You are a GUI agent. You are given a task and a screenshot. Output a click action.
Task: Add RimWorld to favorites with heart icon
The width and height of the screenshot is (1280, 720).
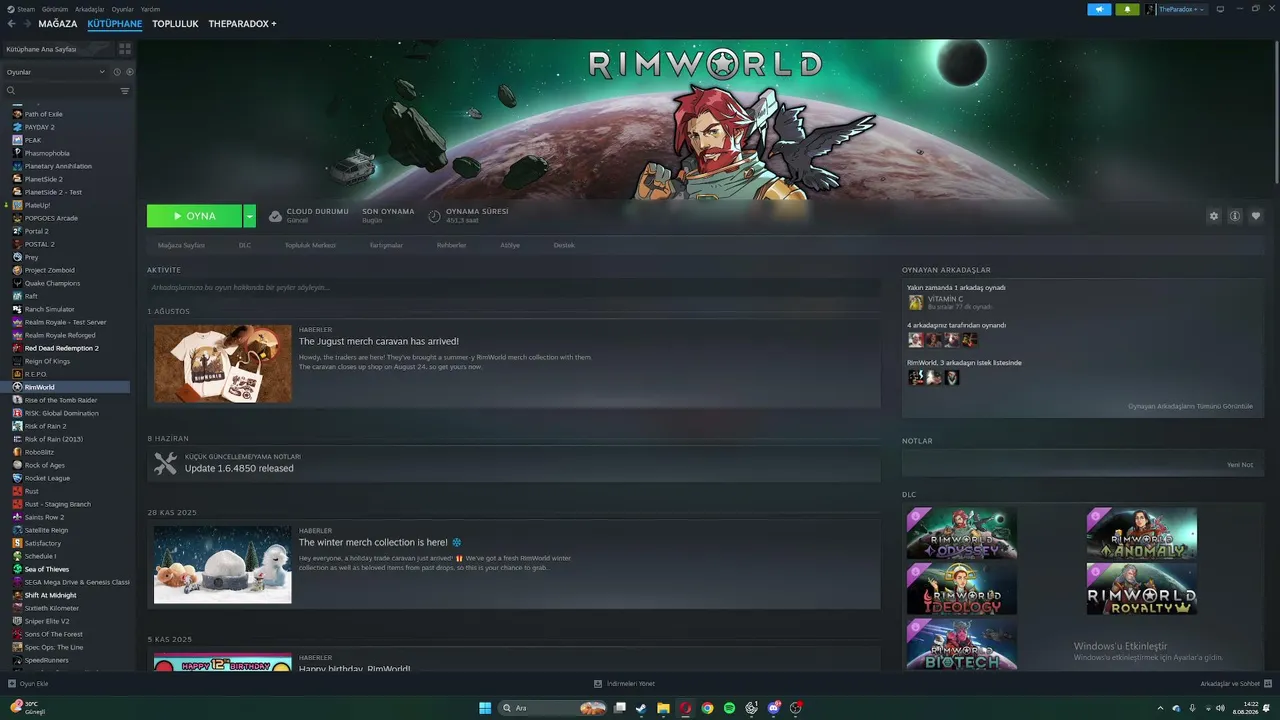[x=1256, y=216]
